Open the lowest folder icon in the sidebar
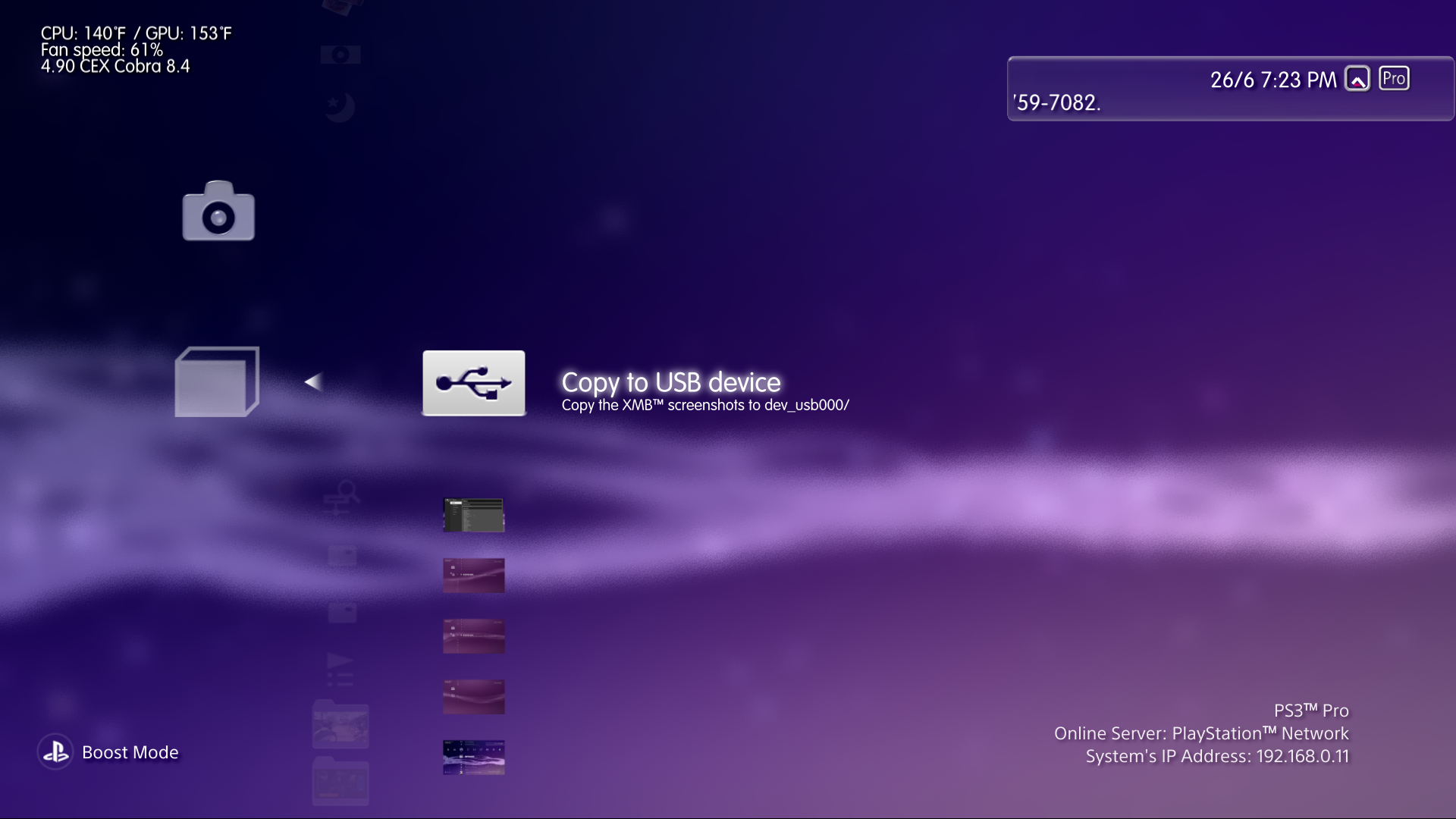Image resolution: width=1456 pixels, height=819 pixels. point(340,781)
